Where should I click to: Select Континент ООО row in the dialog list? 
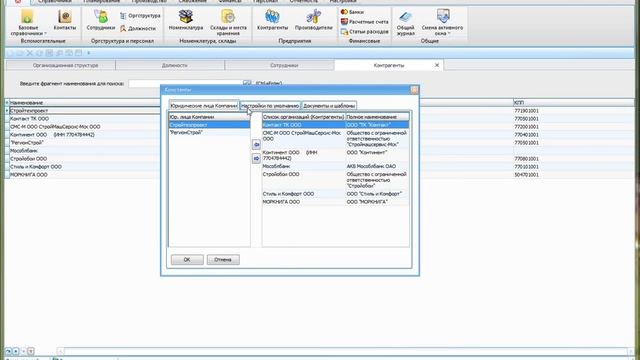(x=335, y=155)
